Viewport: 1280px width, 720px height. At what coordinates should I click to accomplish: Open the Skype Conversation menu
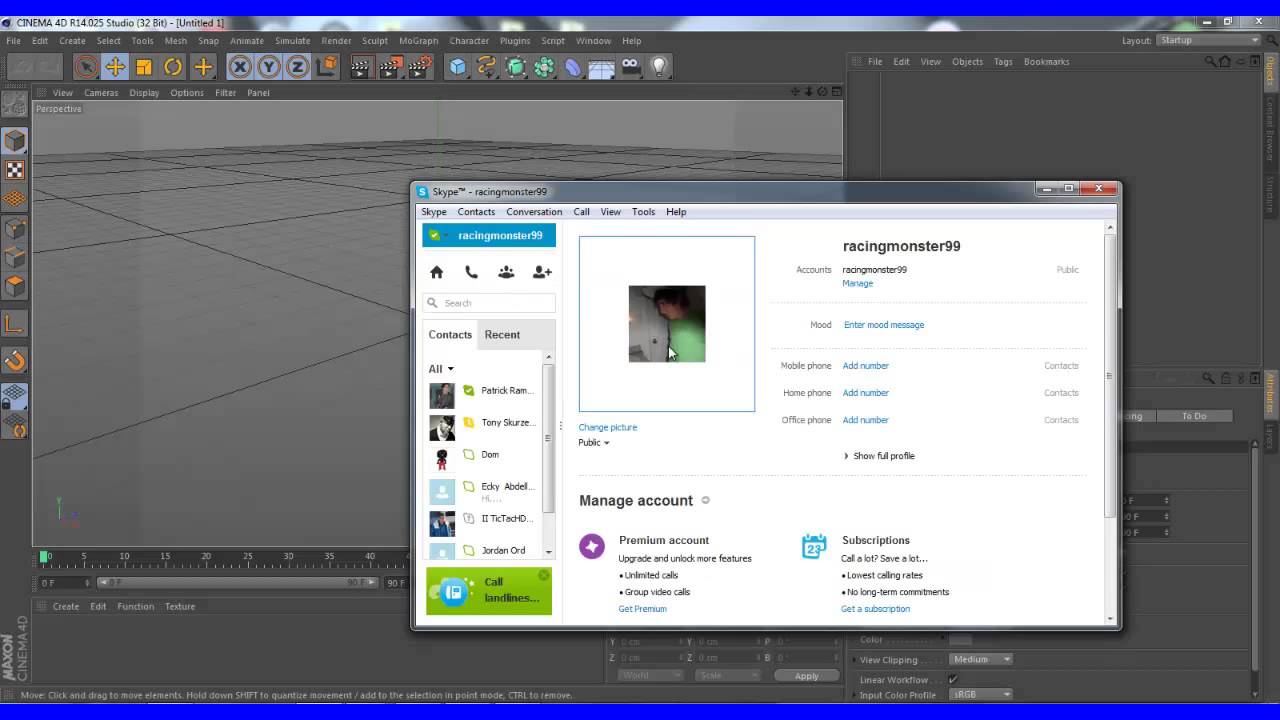click(x=534, y=212)
